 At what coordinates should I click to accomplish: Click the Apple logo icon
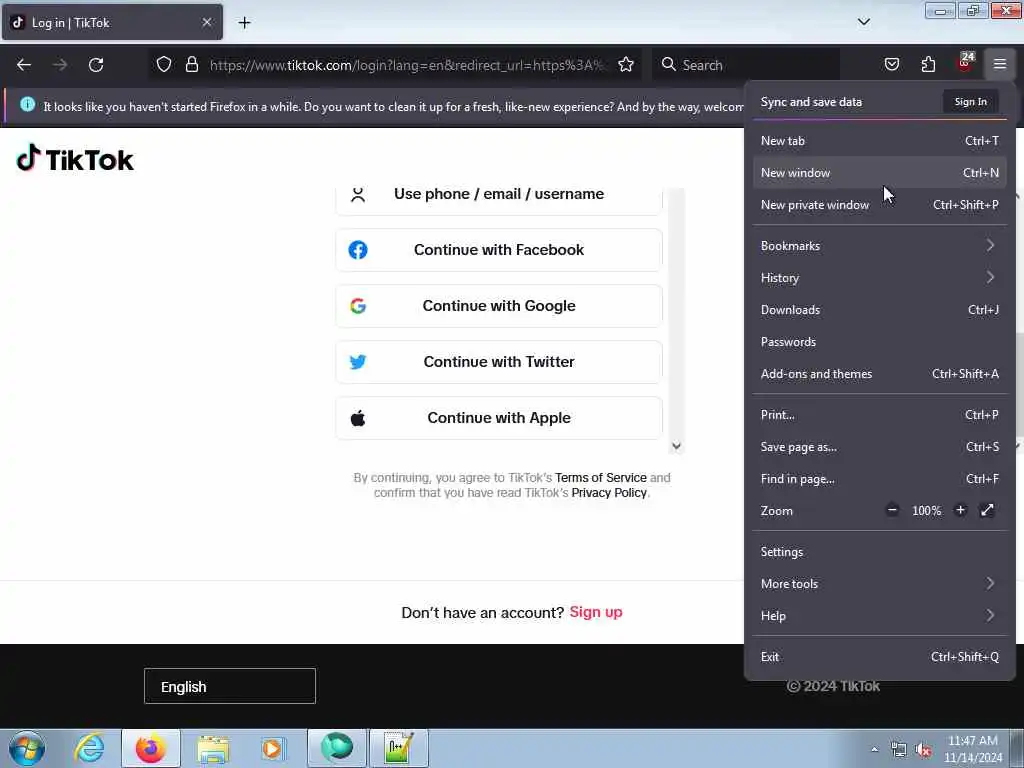click(x=358, y=418)
